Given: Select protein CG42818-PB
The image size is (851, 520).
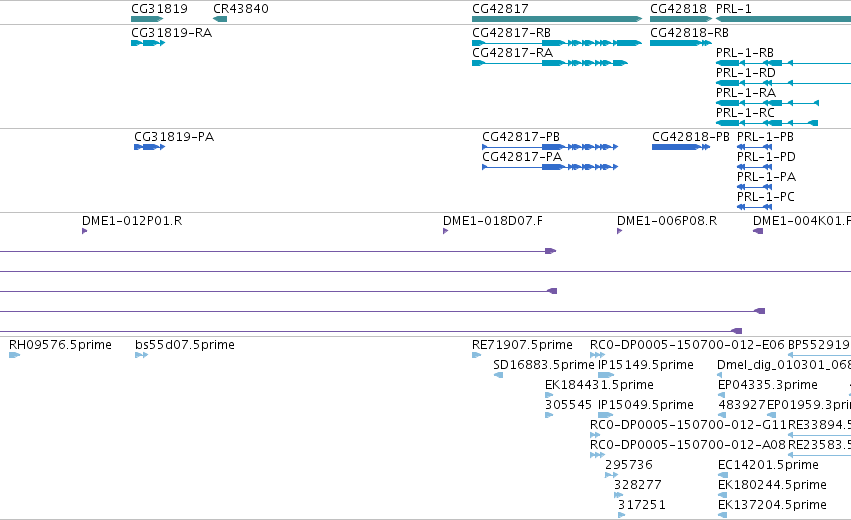Looking at the screenshot, I should coord(681,147).
